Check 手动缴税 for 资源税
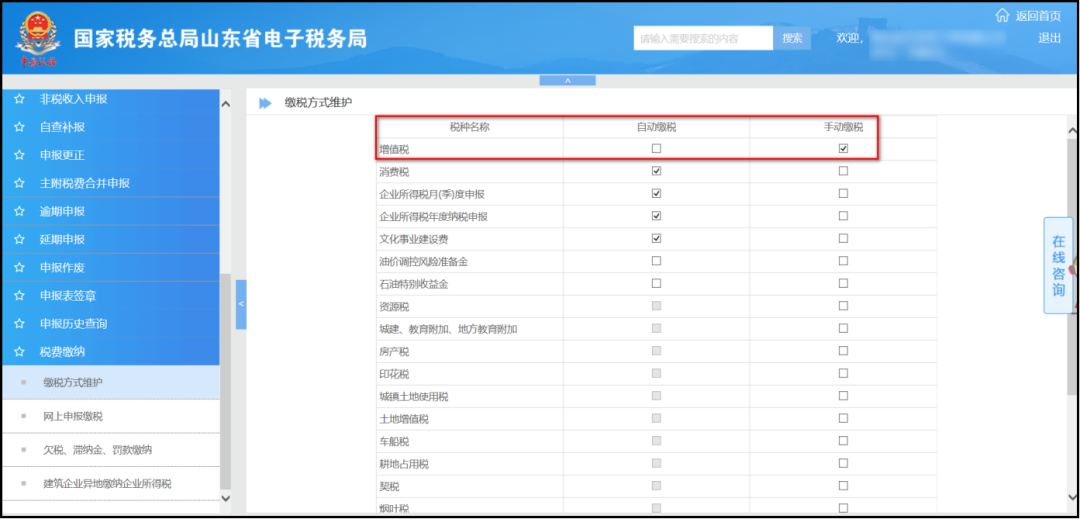This screenshot has width=1080, height=519. pos(843,306)
